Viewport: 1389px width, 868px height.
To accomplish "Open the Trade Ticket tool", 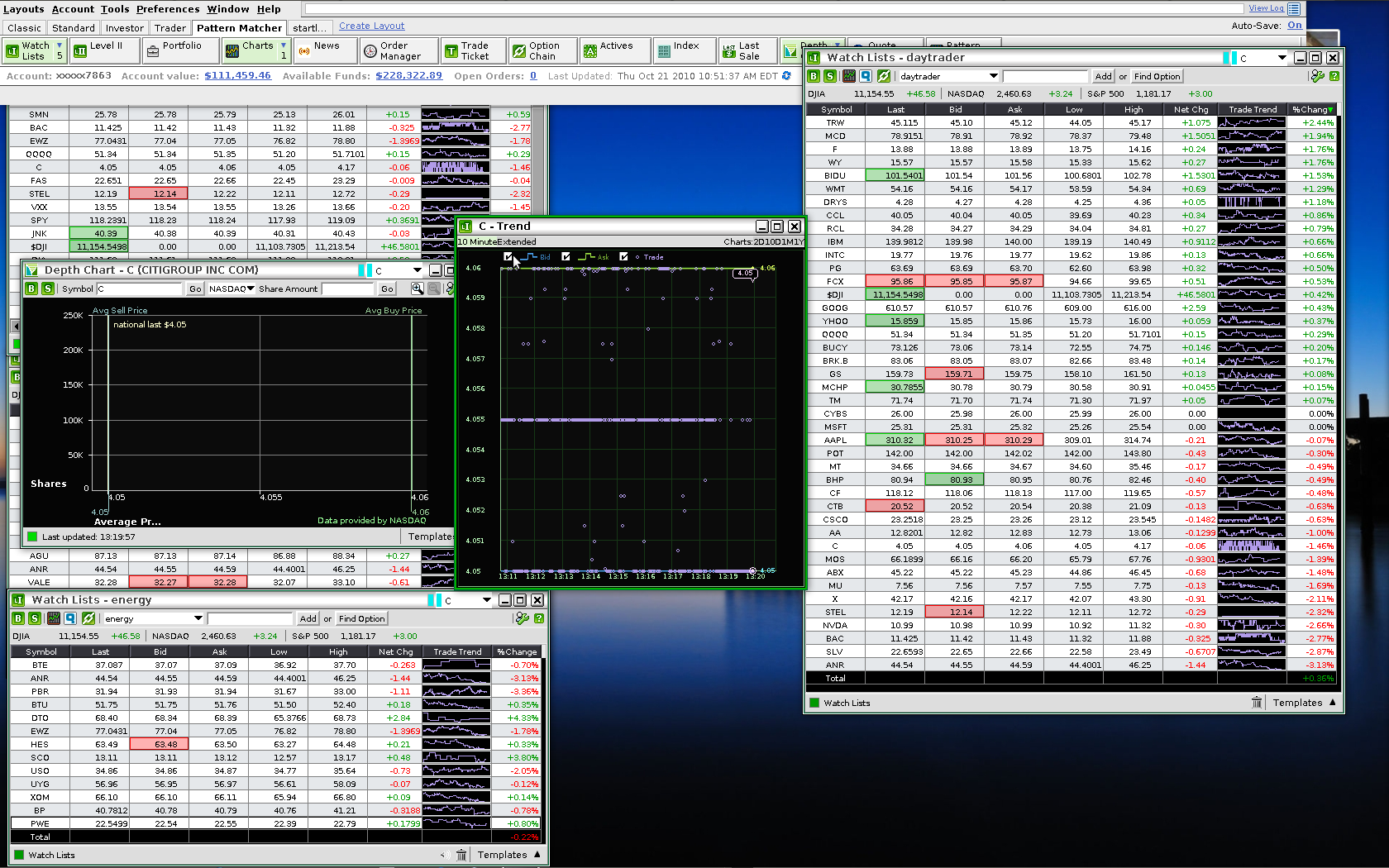I will [x=473, y=51].
